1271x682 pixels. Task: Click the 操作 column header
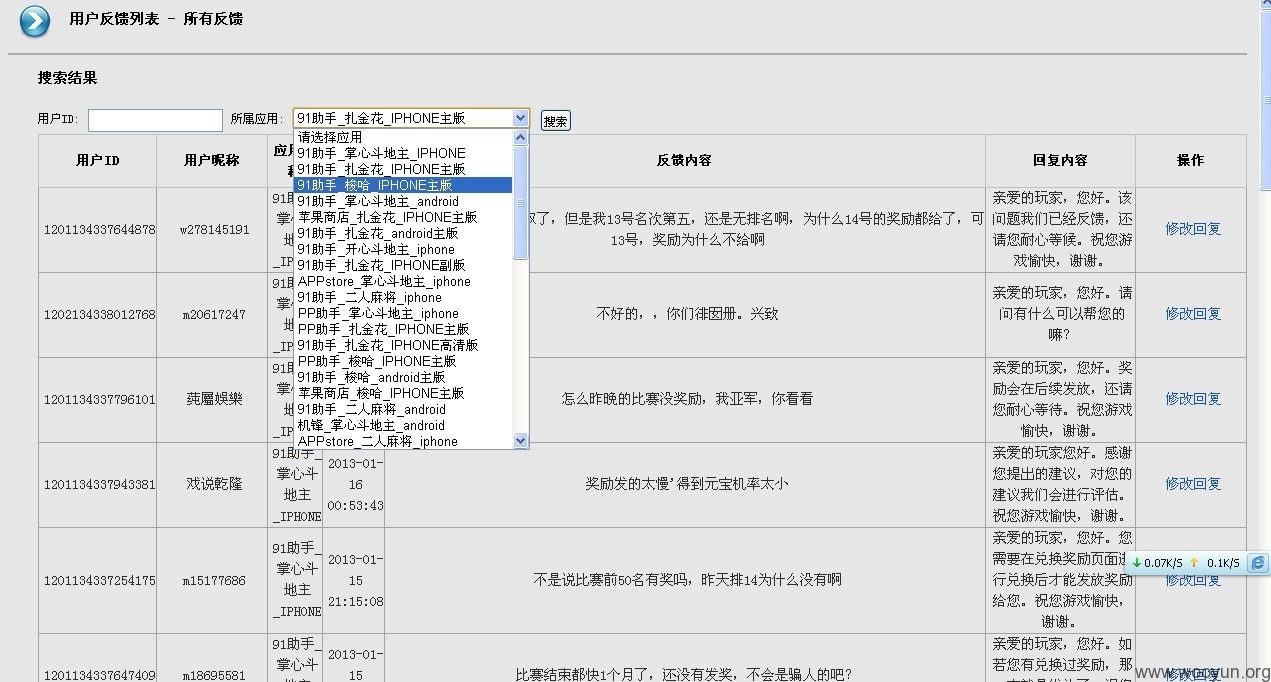point(1190,160)
